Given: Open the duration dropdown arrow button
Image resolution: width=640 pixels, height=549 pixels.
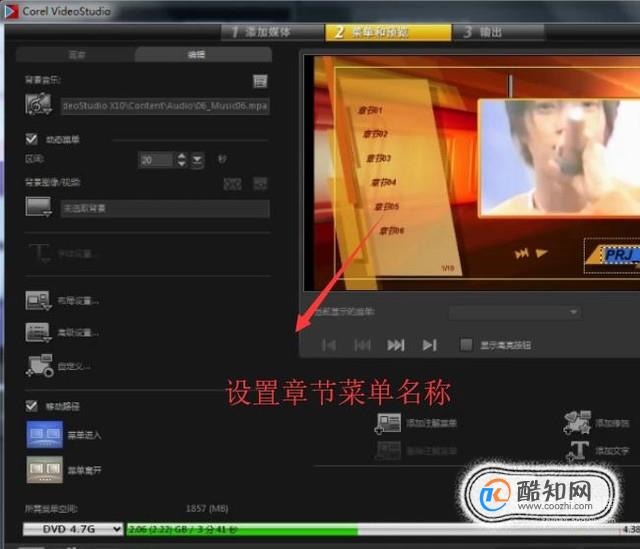Looking at the screenshot, I should tap(197, 160).
